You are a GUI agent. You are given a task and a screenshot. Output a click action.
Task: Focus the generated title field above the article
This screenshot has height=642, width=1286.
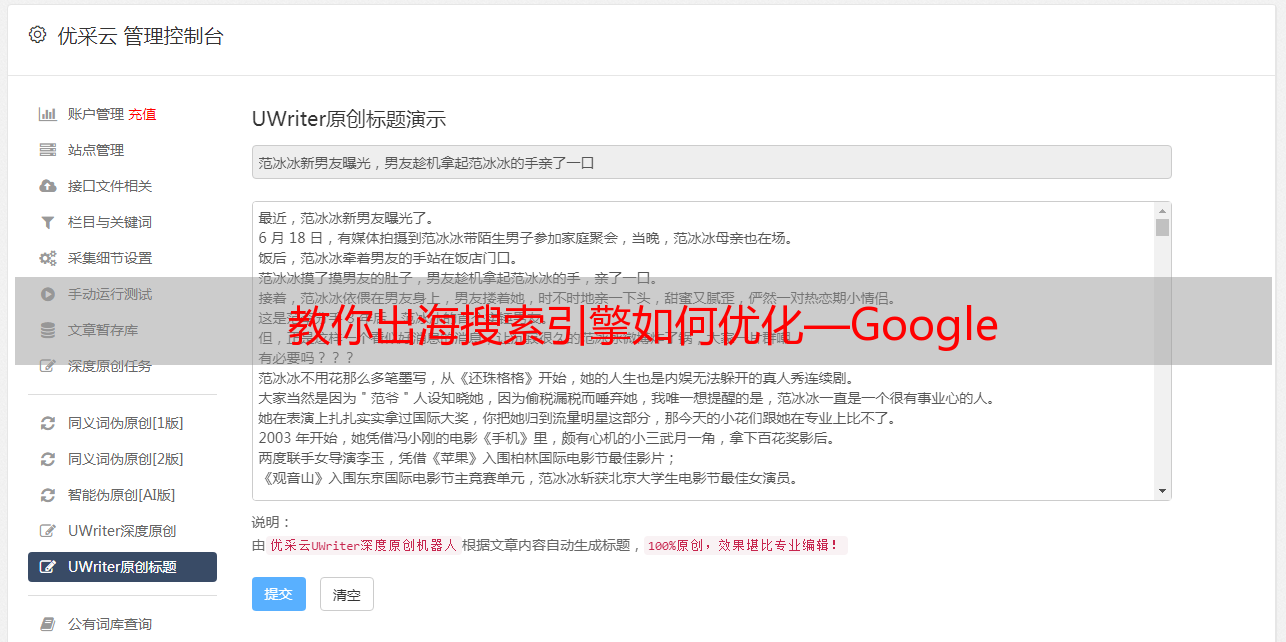point(711,162)
